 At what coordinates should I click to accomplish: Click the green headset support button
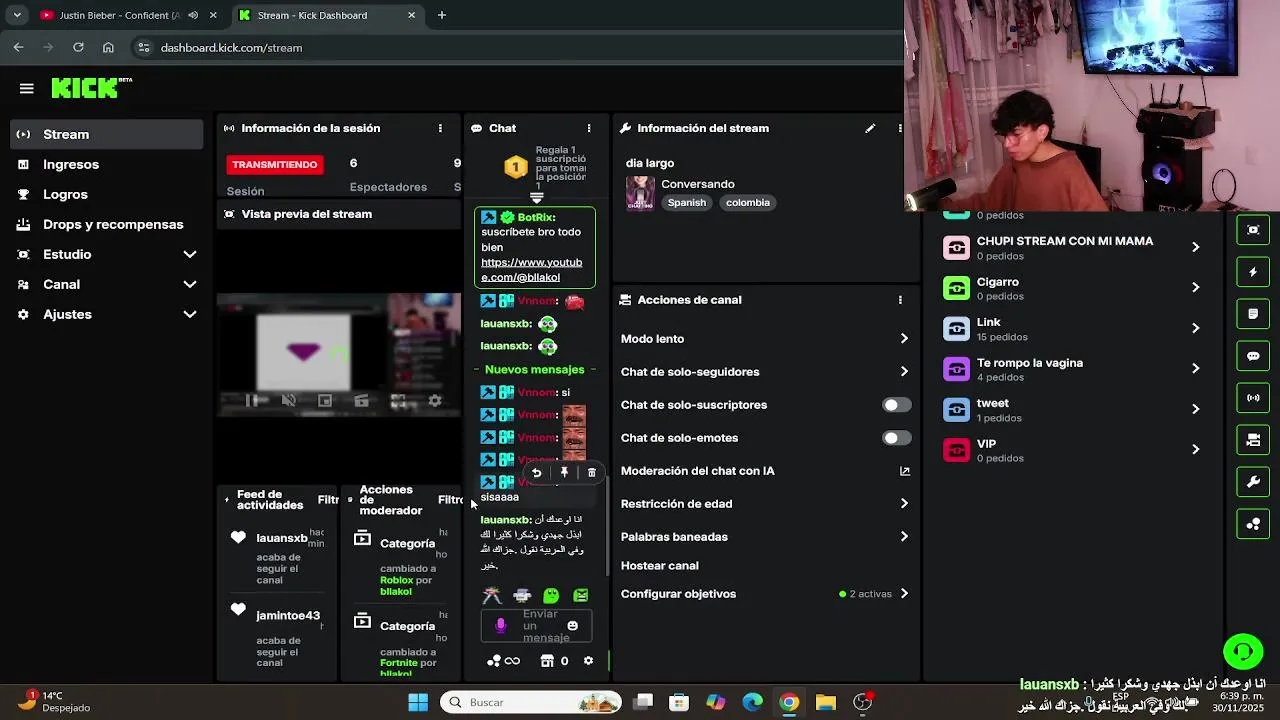[1243, 652]
